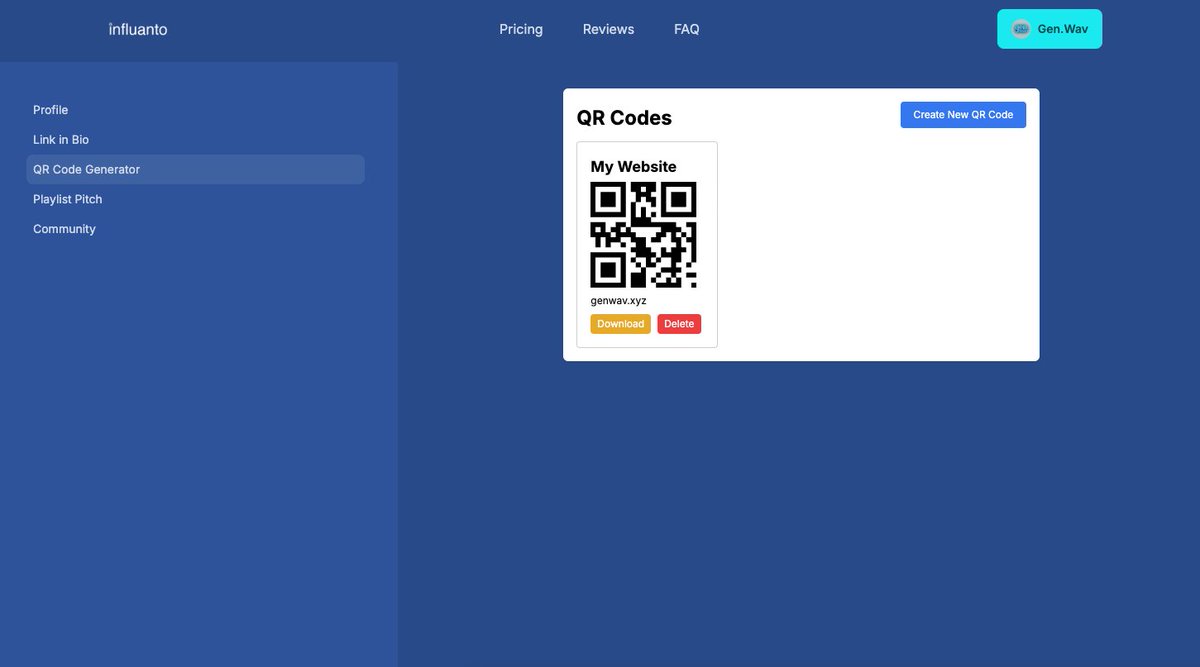Select Profile in the sidebar
1200x667 pixels.
point(195,110)
